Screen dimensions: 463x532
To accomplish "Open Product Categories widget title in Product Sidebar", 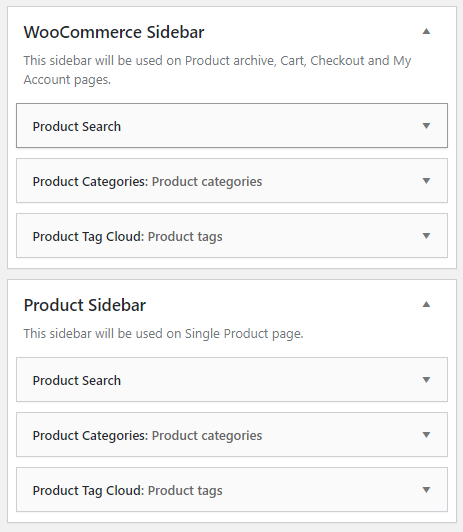I will [x=90, y=435].
